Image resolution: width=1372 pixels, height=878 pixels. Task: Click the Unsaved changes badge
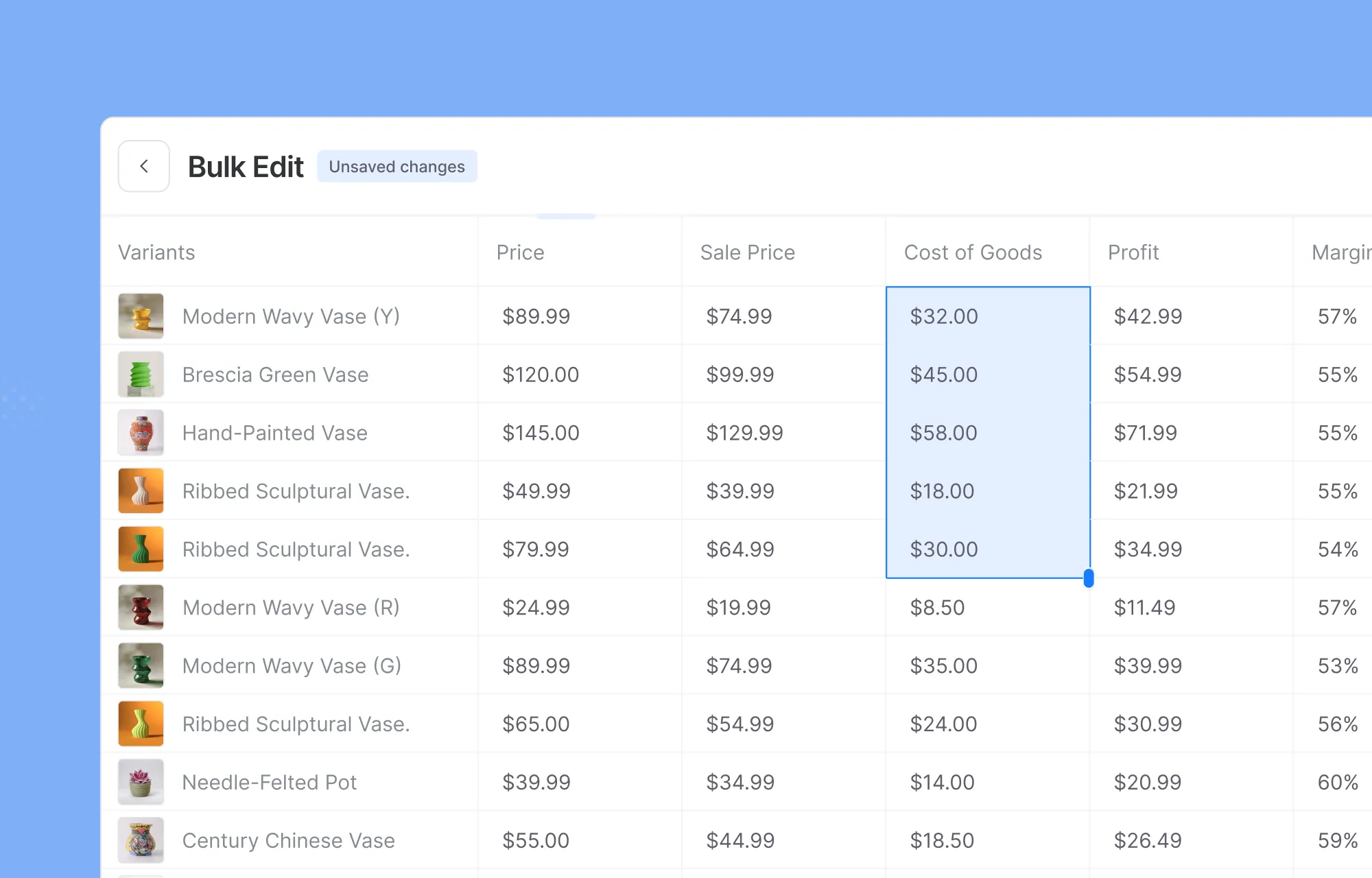[397, 167]
